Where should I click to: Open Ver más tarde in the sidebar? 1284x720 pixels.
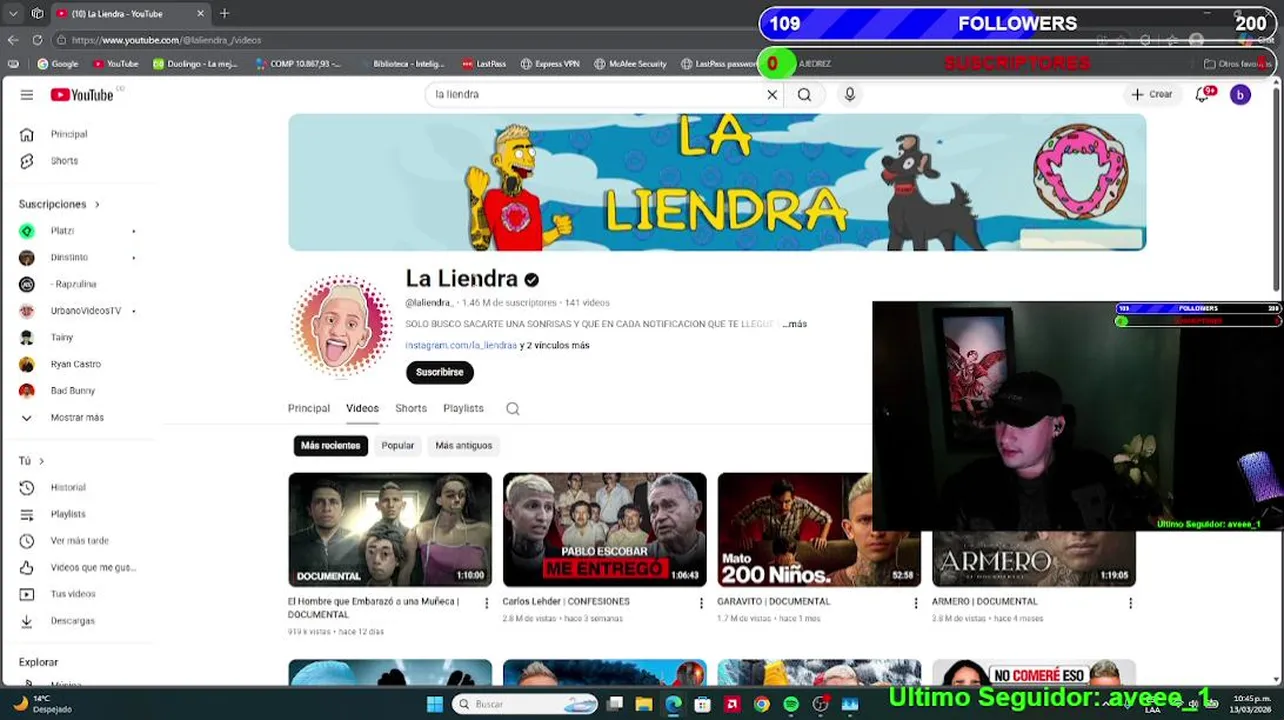point(80,541)
